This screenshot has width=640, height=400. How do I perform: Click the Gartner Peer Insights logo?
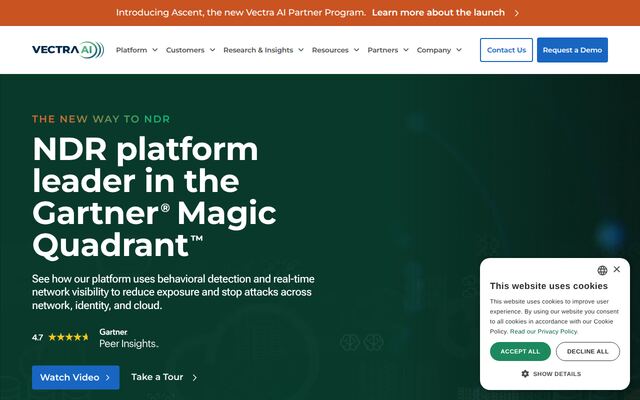[129, 338]
